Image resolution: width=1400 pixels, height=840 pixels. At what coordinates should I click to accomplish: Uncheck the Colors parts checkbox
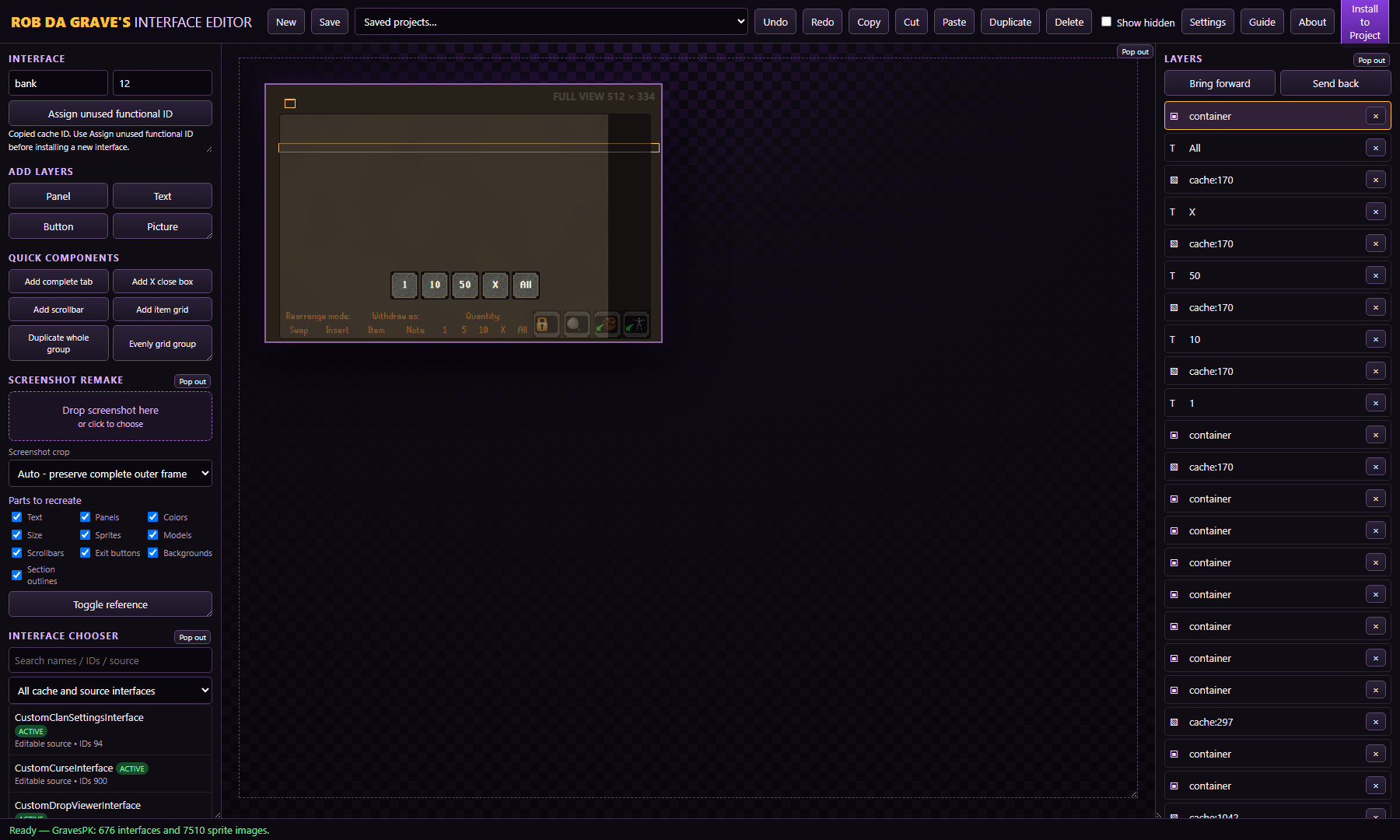pyautogui.click(x=153, y=516)
